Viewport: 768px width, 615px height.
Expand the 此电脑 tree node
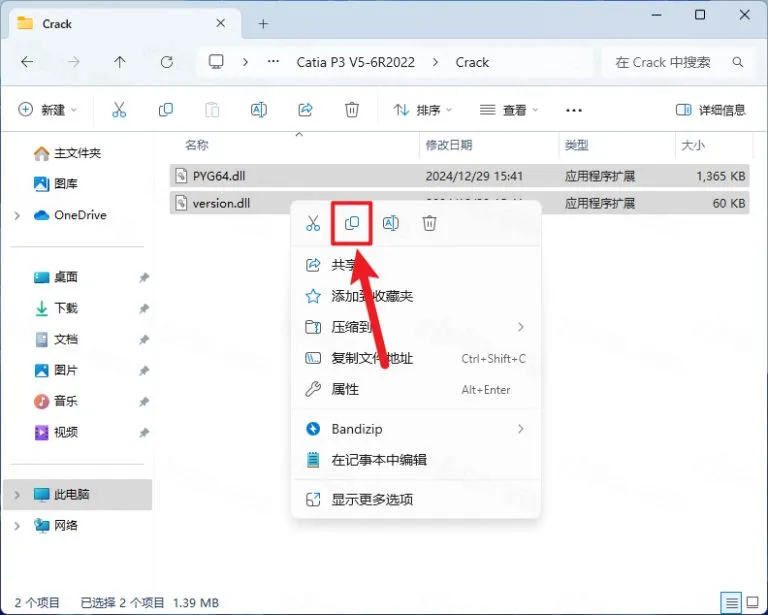tap(17, 495)
